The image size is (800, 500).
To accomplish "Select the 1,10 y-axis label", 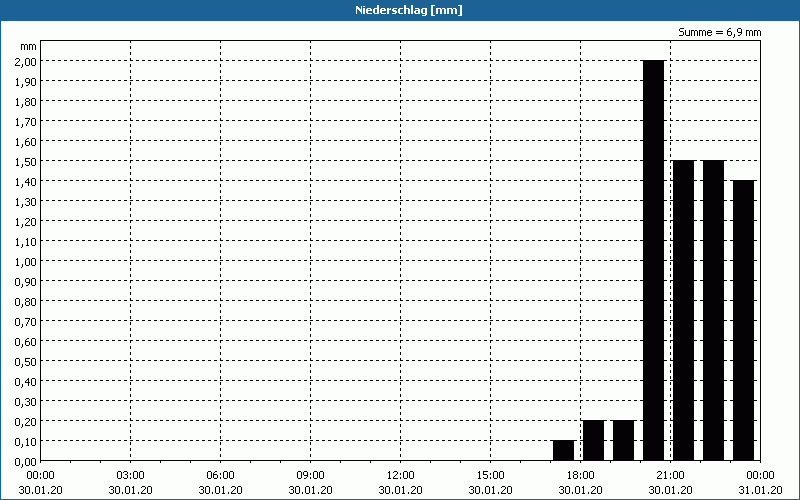I will click(26, 241).
